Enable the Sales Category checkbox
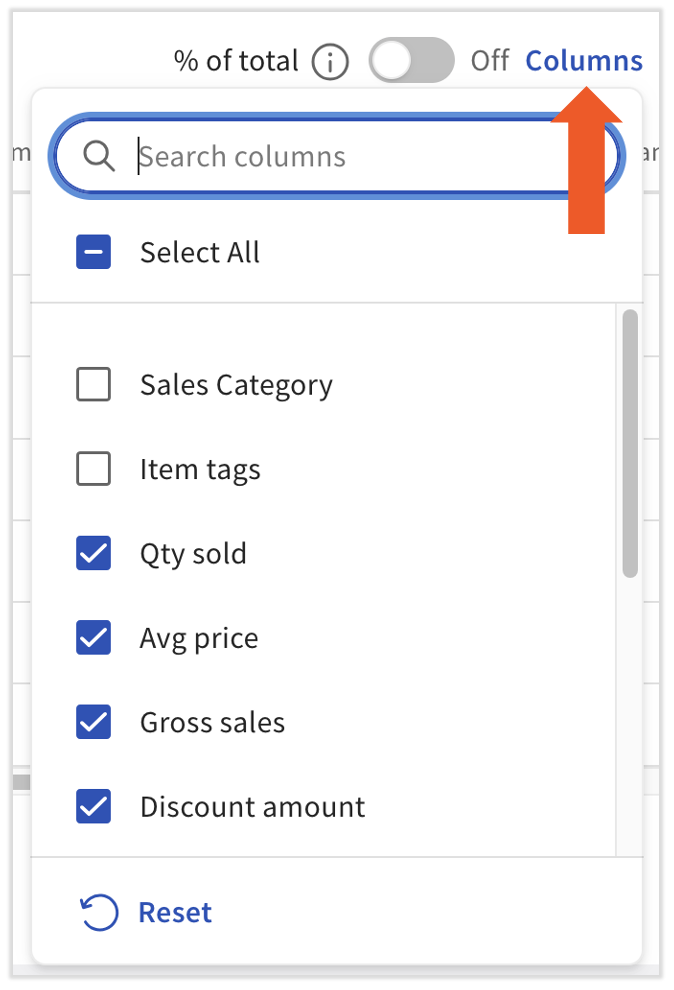The width and height of the screenshot is (674, 990). click(x=93, y=384)
